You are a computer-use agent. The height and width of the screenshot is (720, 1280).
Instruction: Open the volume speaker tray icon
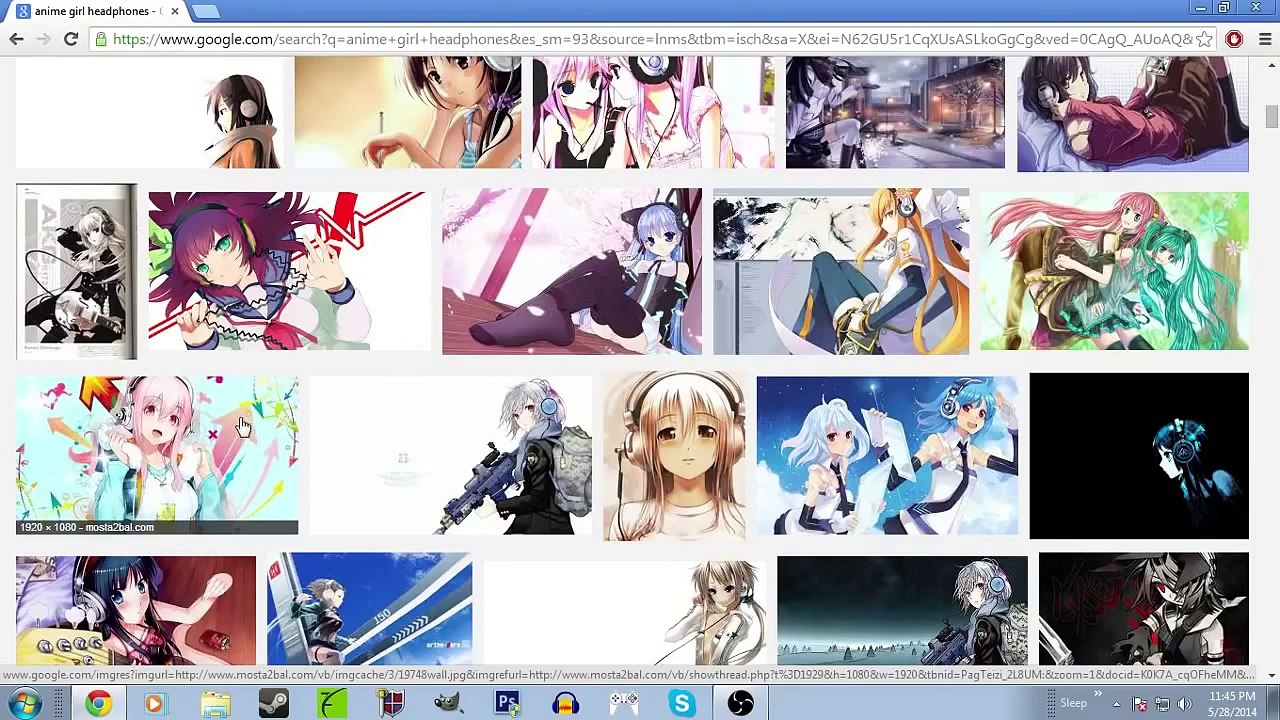[x=1185, y=704]
